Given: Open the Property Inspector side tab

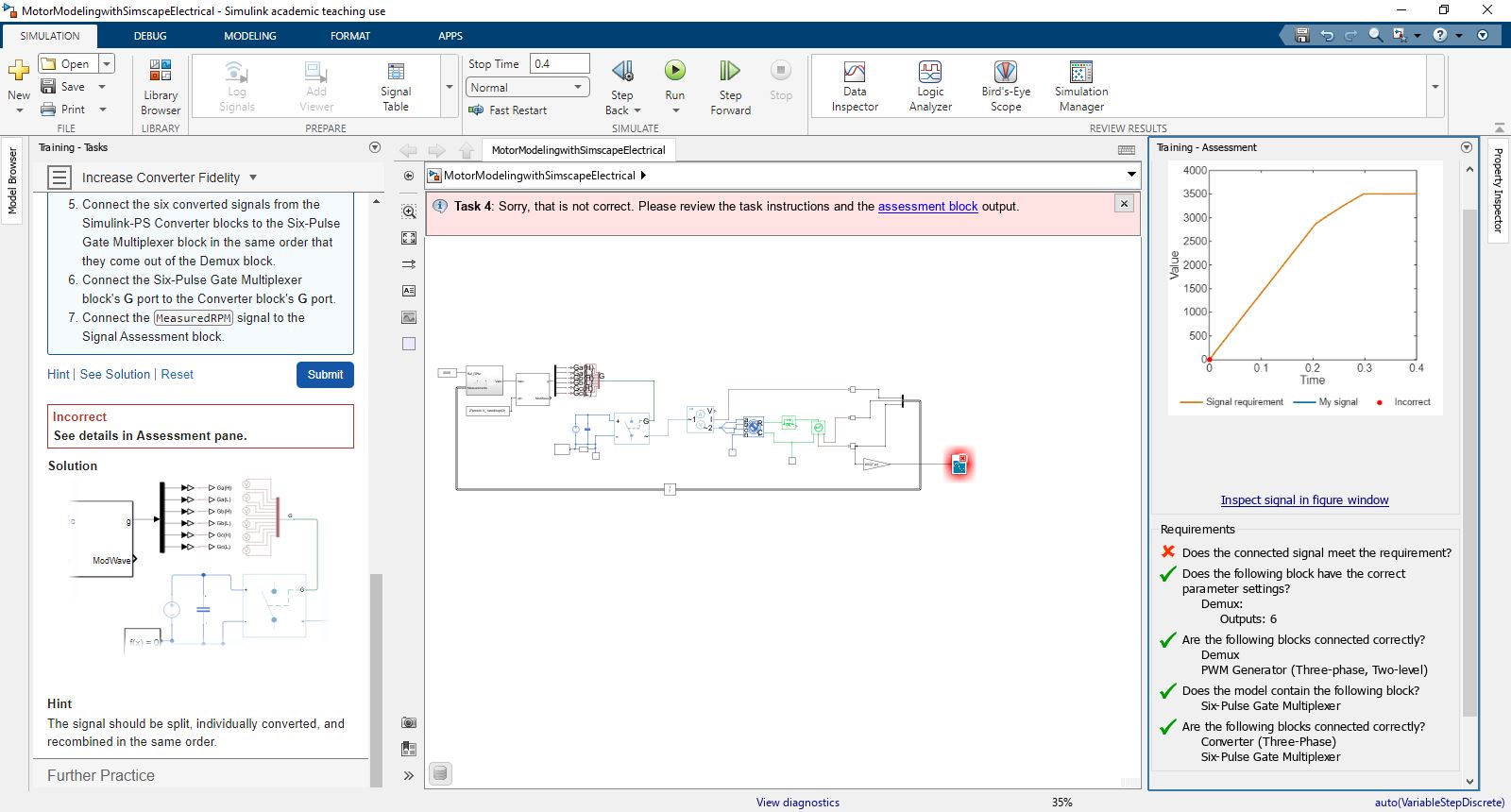Looking at the screenshot, I should click(1498, 191).
